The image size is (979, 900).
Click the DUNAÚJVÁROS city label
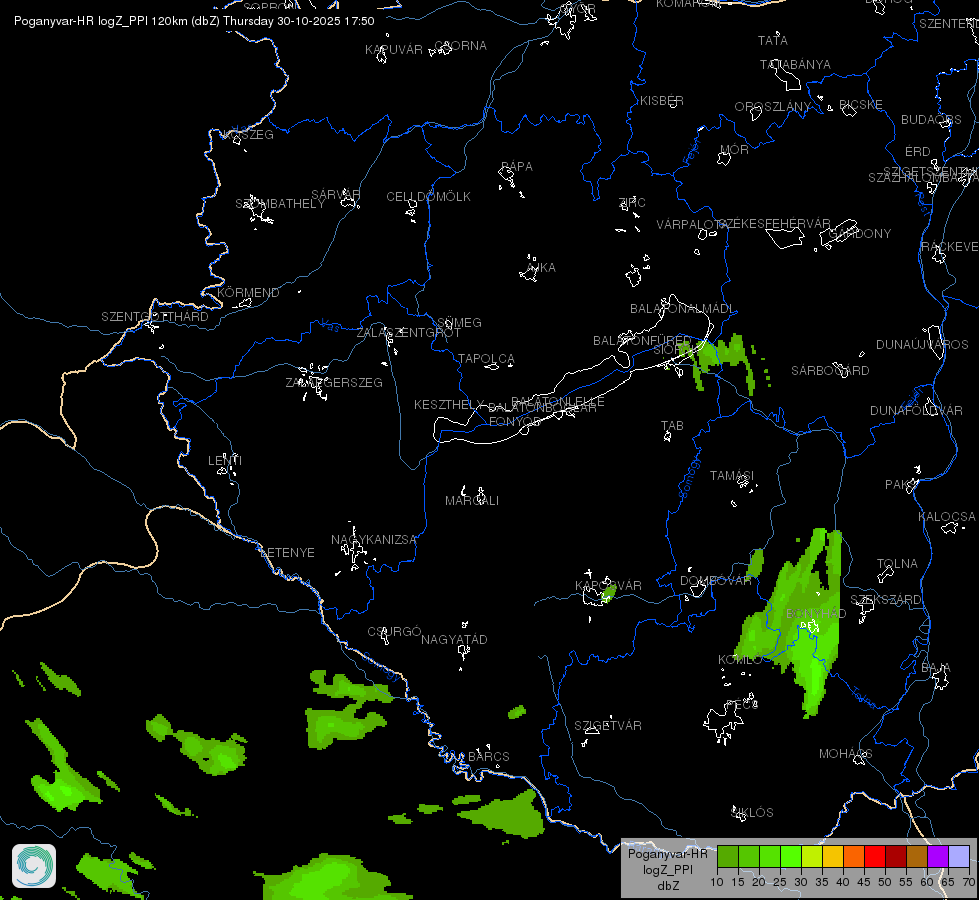pyautogui.click(x=922, y=345)
